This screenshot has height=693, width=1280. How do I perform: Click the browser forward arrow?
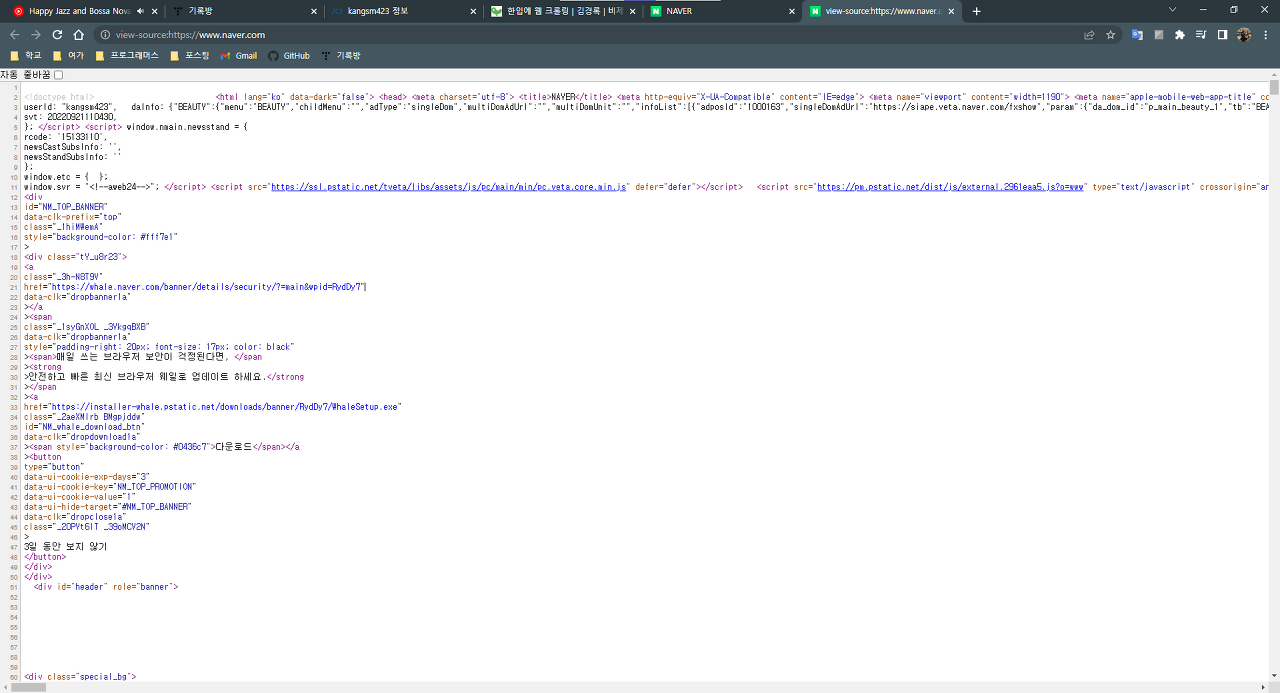36,34
